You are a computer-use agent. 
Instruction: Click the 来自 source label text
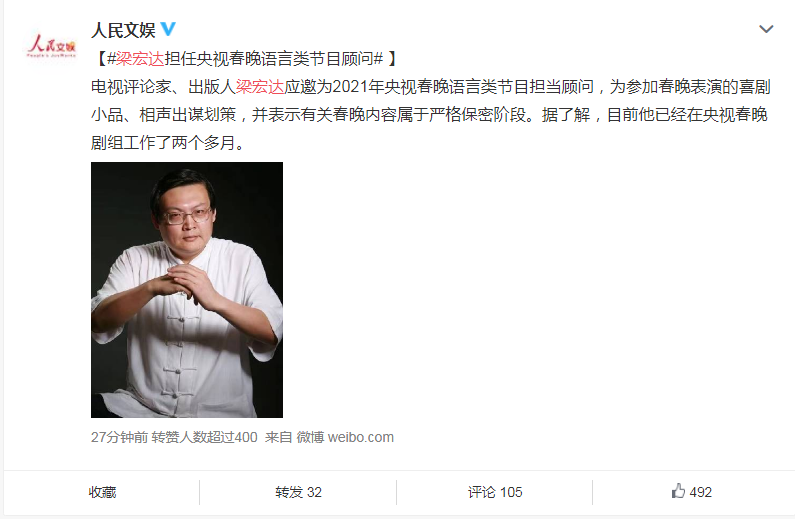[x=278, y=437]
